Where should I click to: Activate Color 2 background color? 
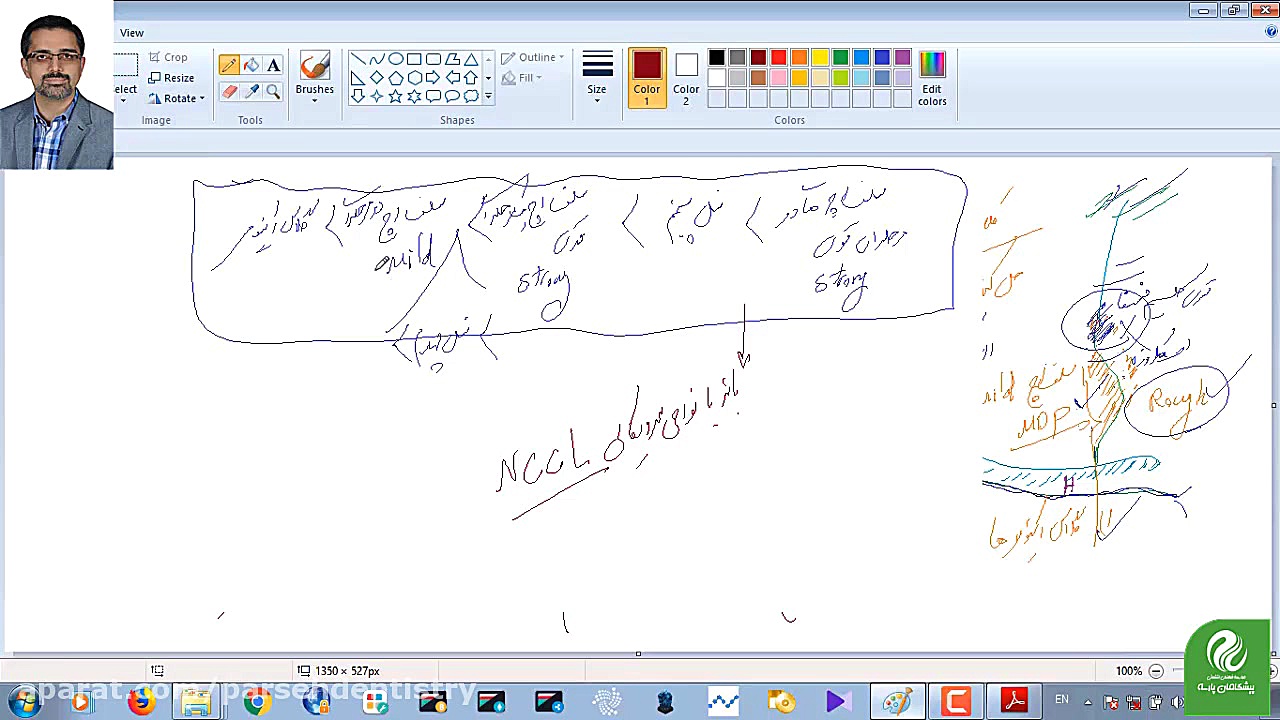point(686,78)
